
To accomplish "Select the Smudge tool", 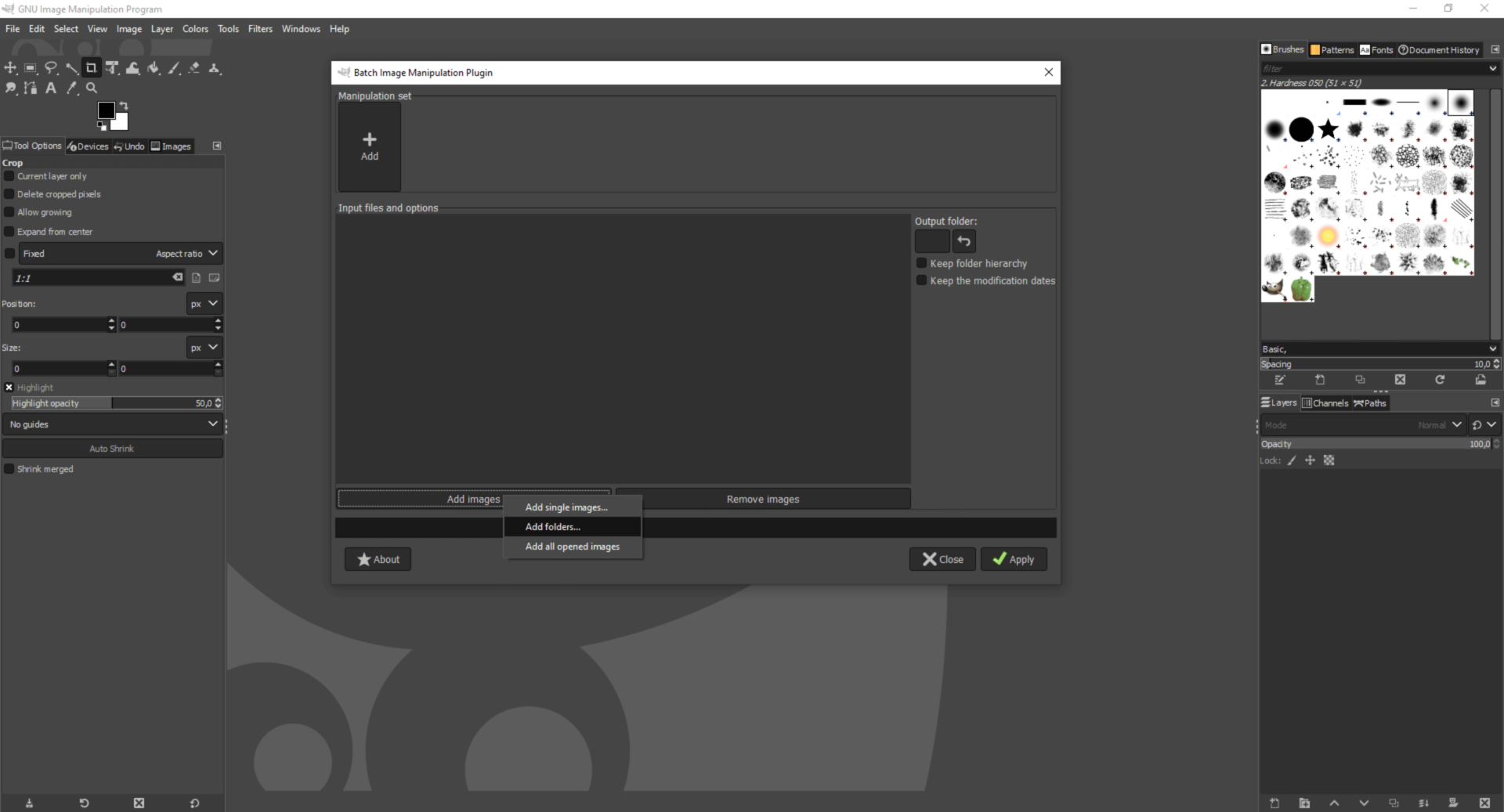I will 10,88.
